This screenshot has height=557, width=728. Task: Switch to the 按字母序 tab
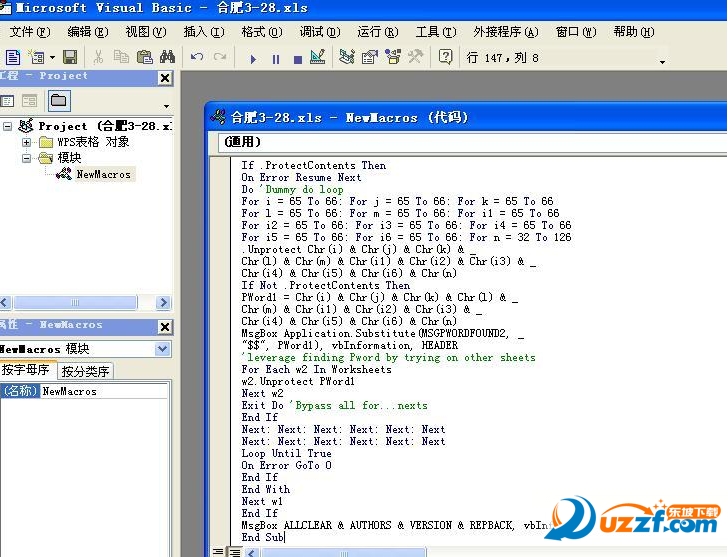(26, 370)
